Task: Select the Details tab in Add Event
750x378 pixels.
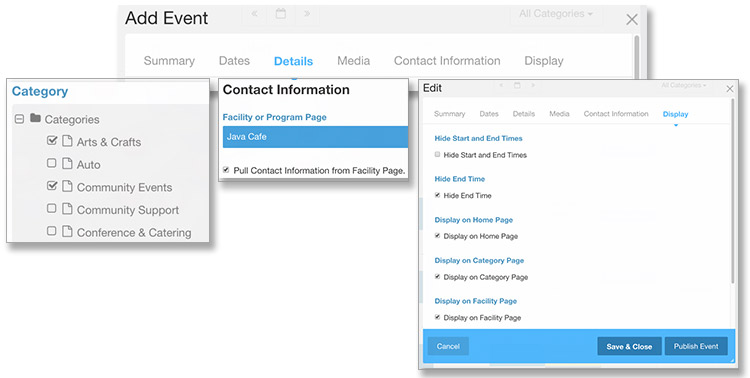Action: (x=293, y=61)
